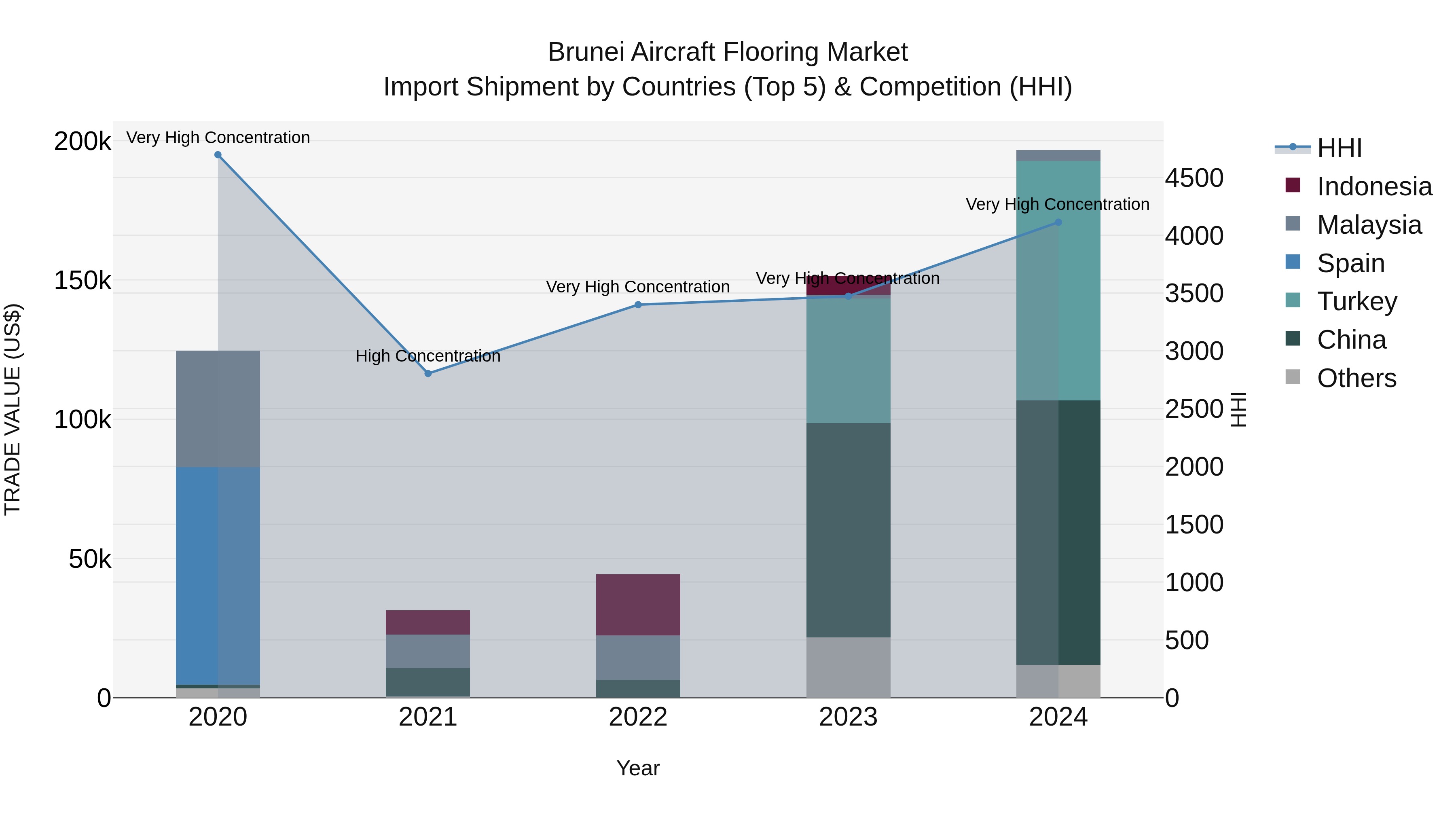Click the Malaysia bar segment in 2020
The width and height of the screenshot is (1456, 819).
218,409
